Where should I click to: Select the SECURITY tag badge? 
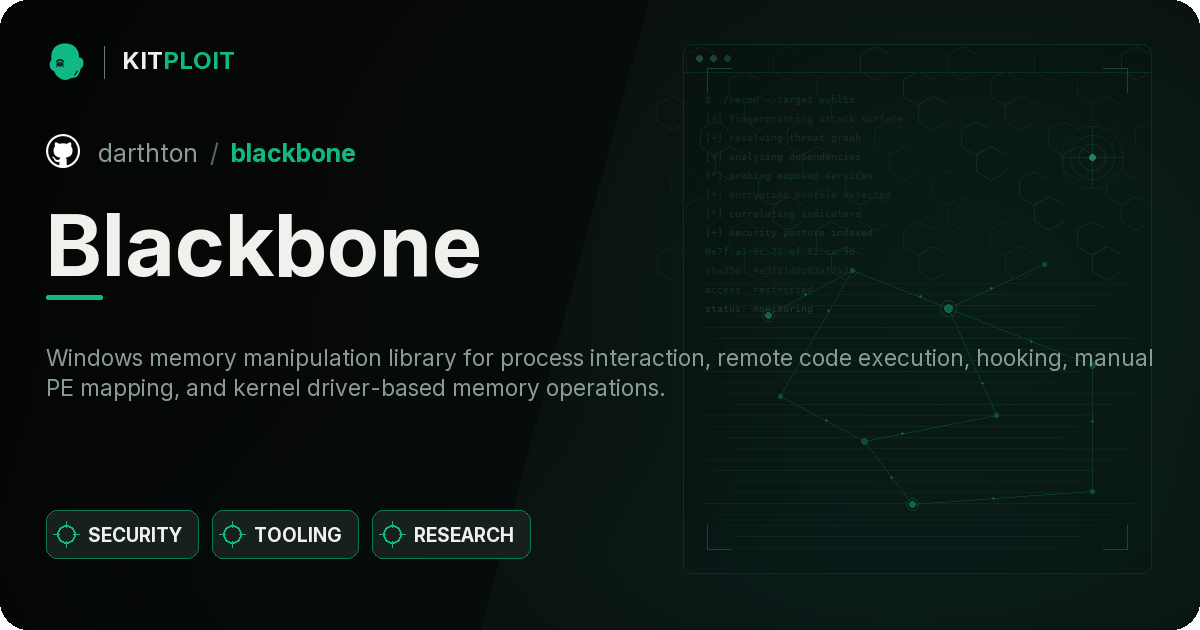122,535
